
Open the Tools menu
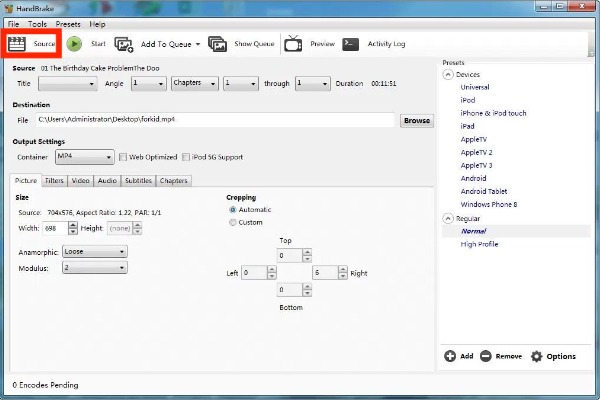38,24
